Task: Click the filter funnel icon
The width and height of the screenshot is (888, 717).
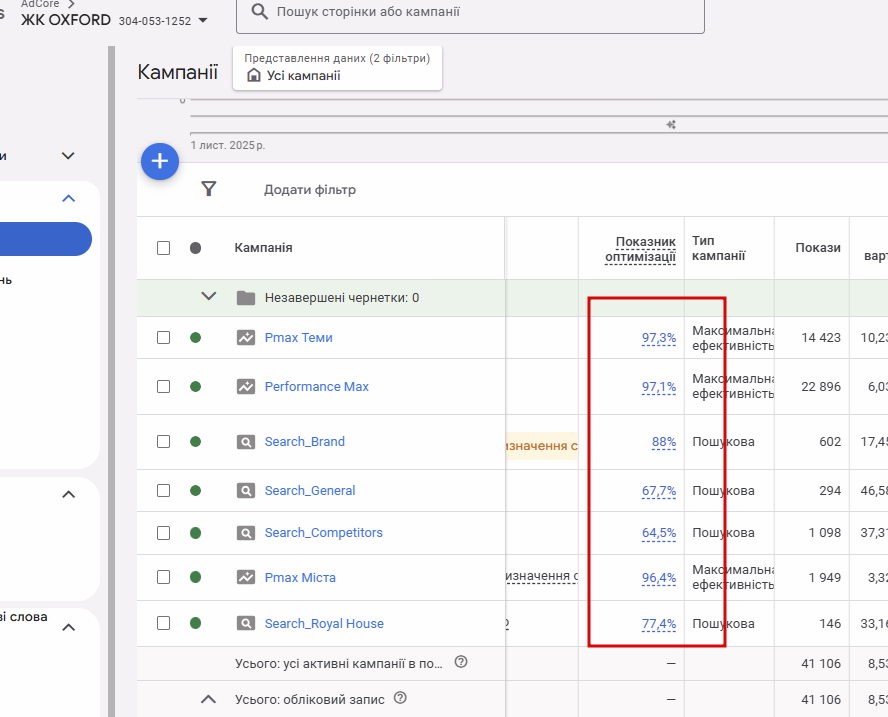Action: (208, 189)
